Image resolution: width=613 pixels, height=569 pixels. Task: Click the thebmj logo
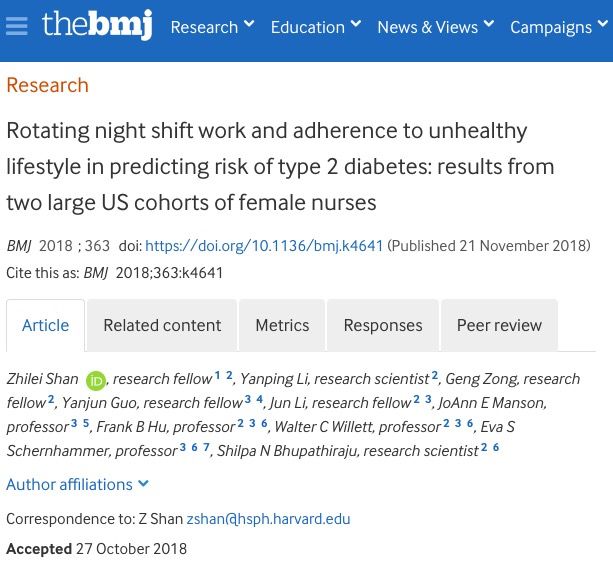[97, 25]
